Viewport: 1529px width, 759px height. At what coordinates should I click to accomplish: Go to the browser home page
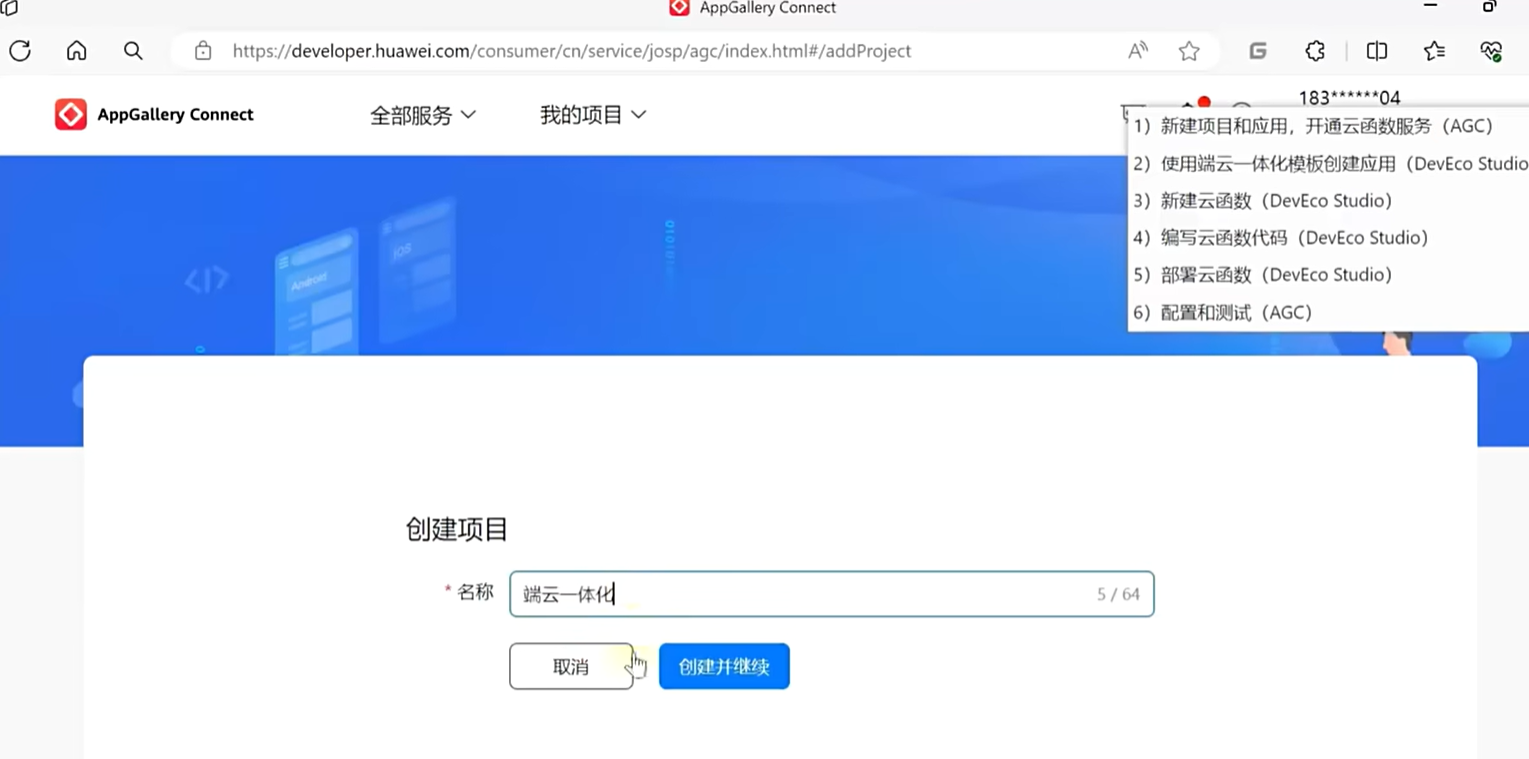click(x=77, y=51)
